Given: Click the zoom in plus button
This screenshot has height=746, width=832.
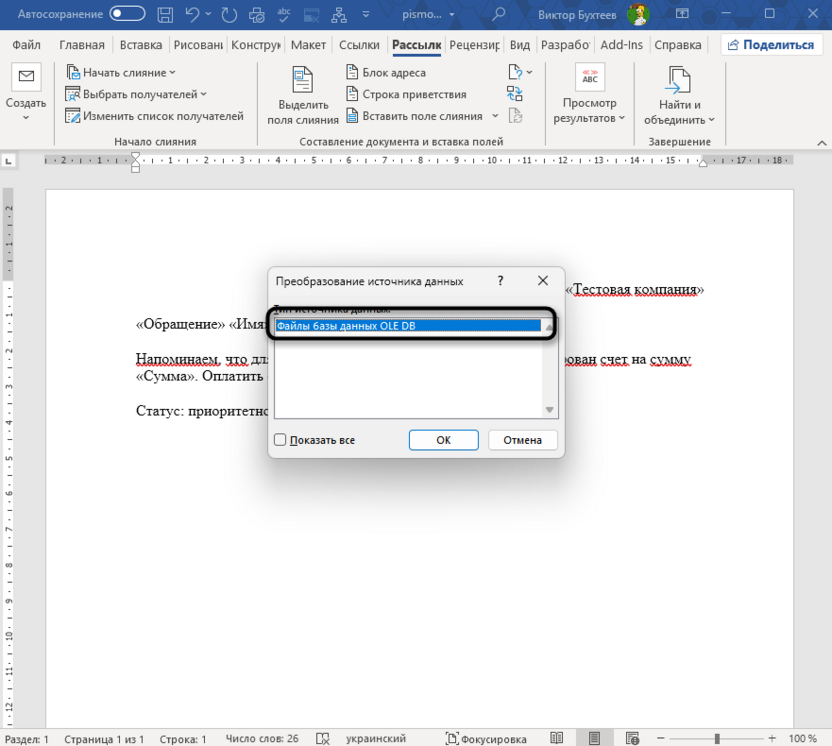Looking at the screenshot, I should point(772,738).
